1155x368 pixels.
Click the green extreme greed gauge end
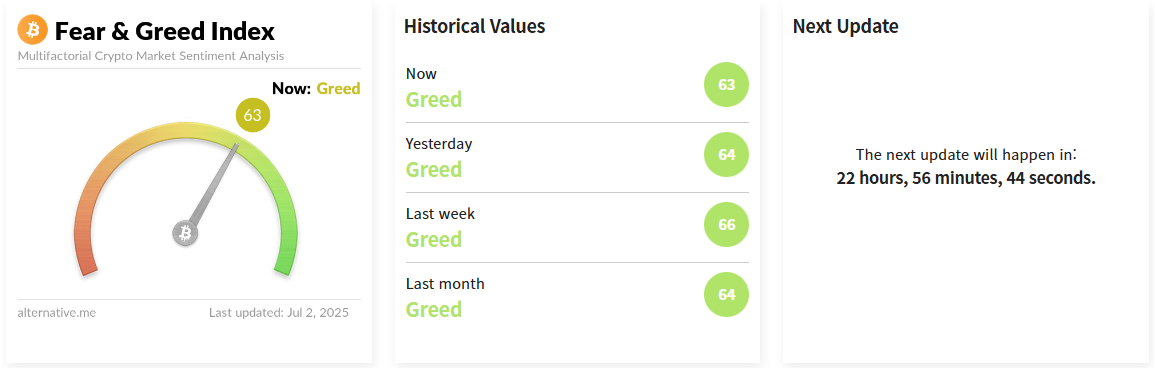pyautogui.click(x=285, y=259)
